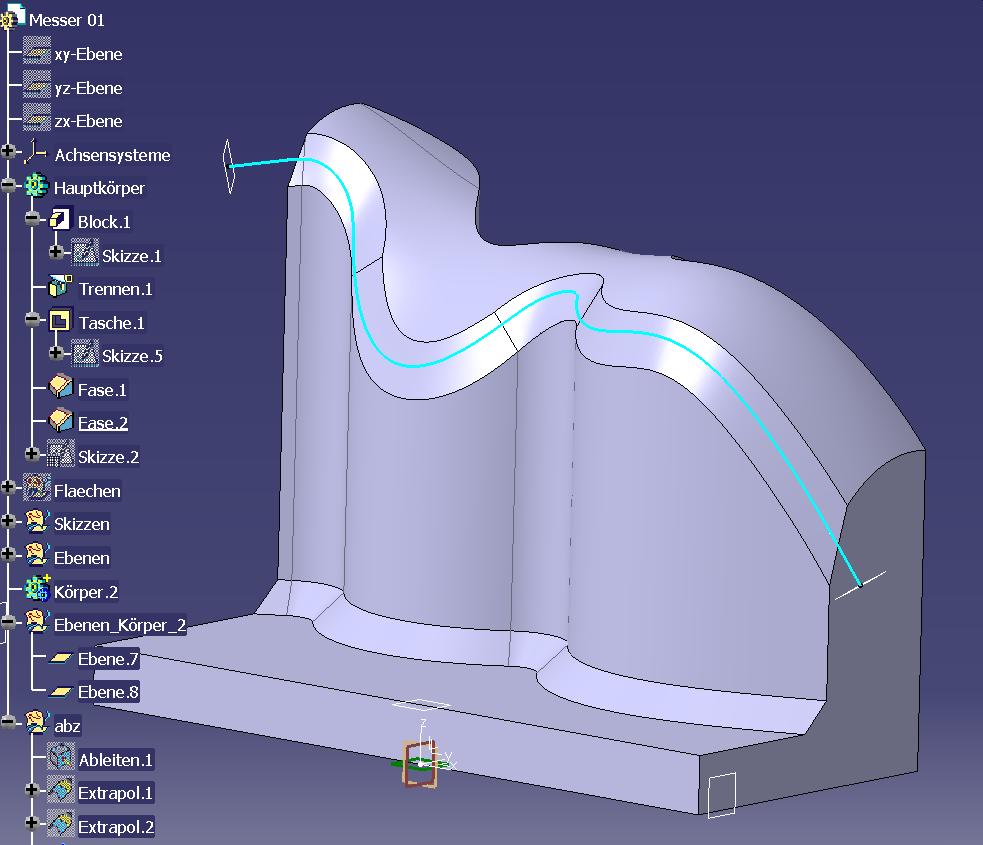
Task: Click the Skizze.1 sketch icon
Action: click(x=85, y=253)
